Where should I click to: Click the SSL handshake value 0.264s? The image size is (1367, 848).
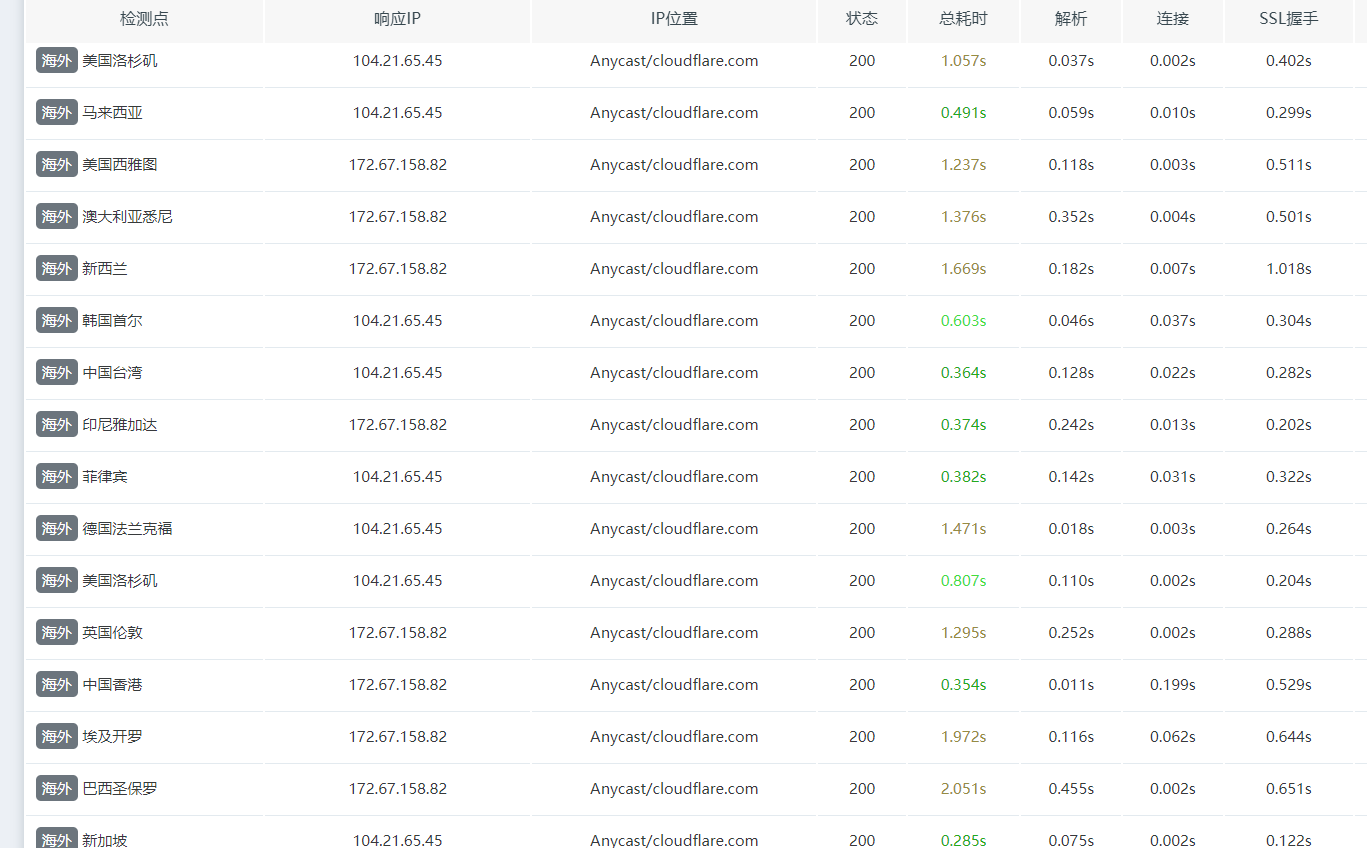tap(1289, 529)
